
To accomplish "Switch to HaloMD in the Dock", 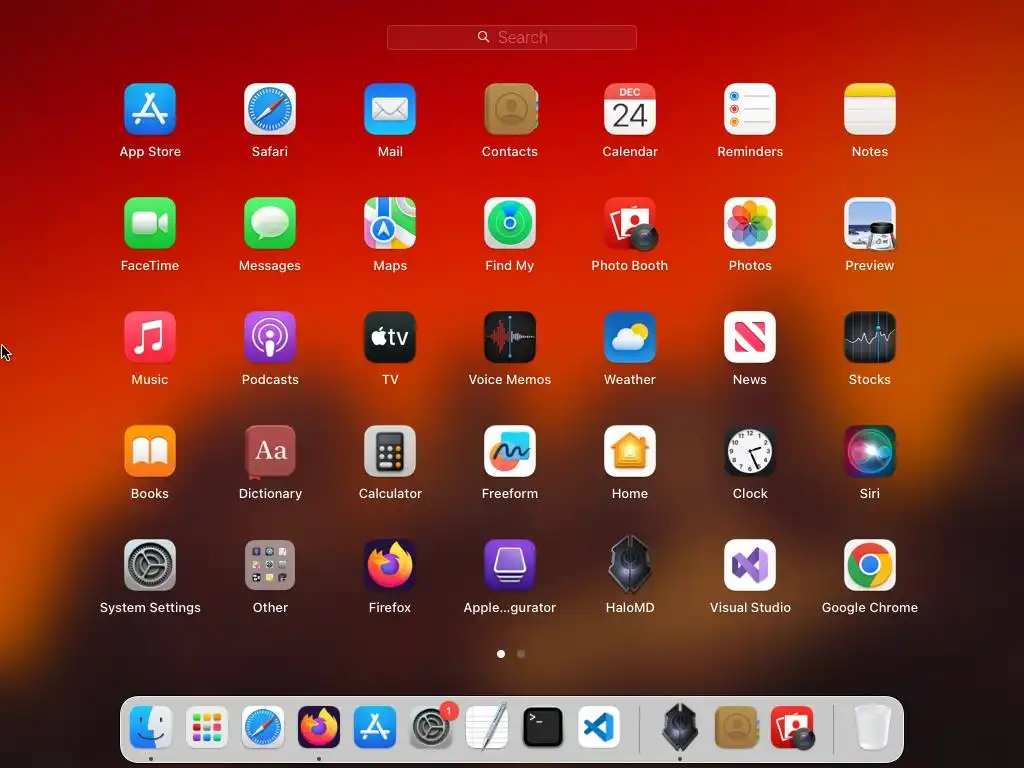I will 680,727.
